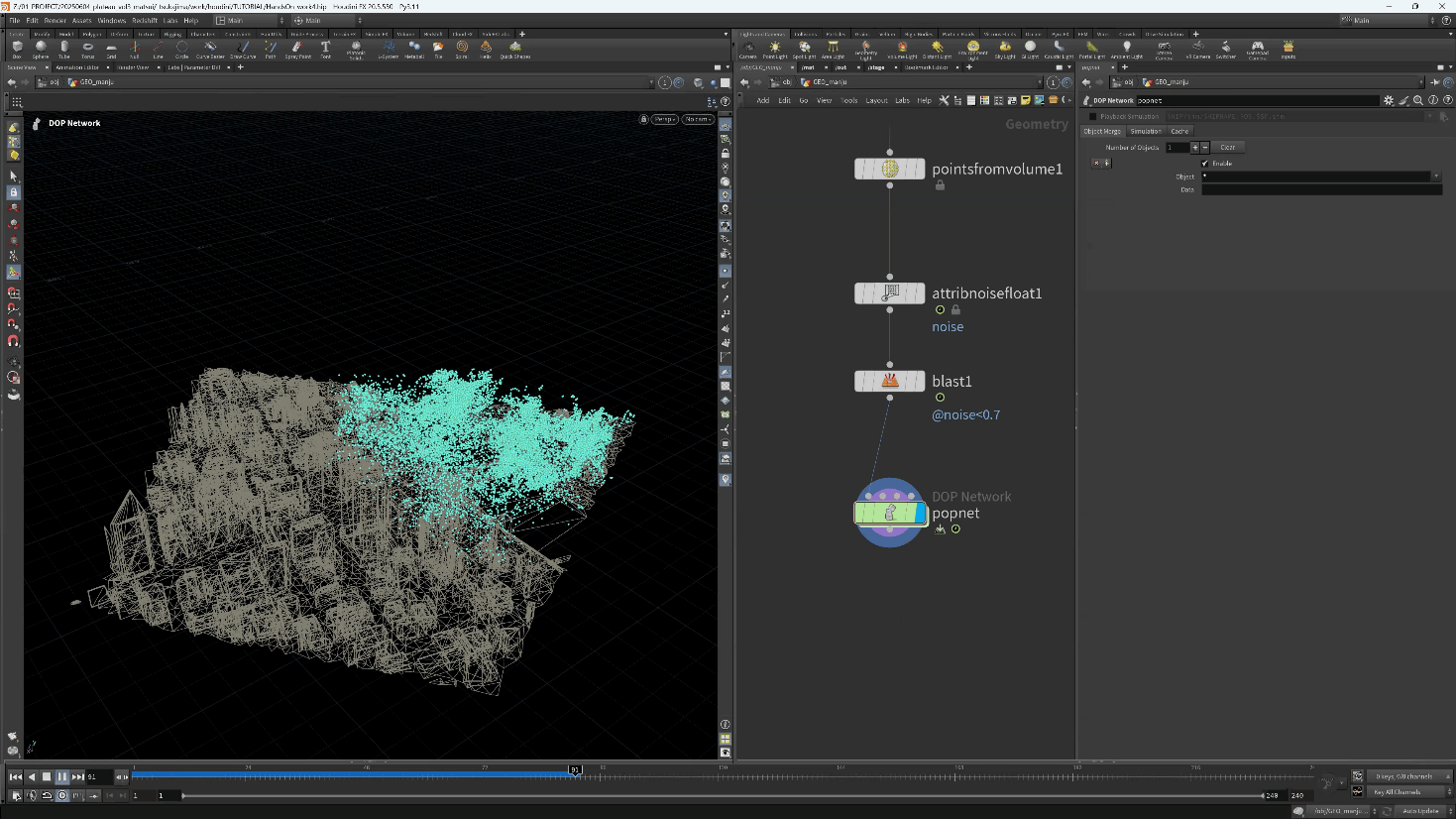Enable the Playback Simulation checkbox
This screenshot has height=819, width=1456.
coord(1093,116)
